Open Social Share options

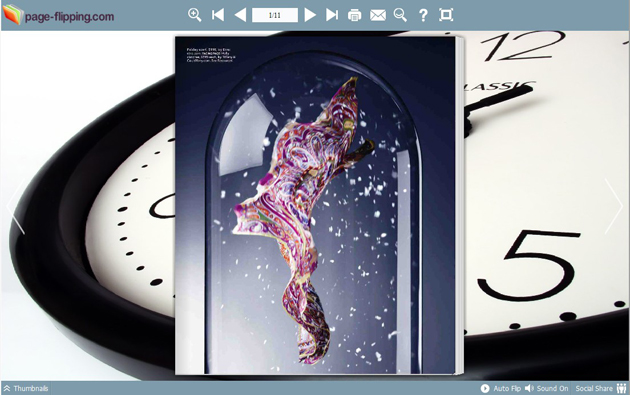(x=601, y=389)
